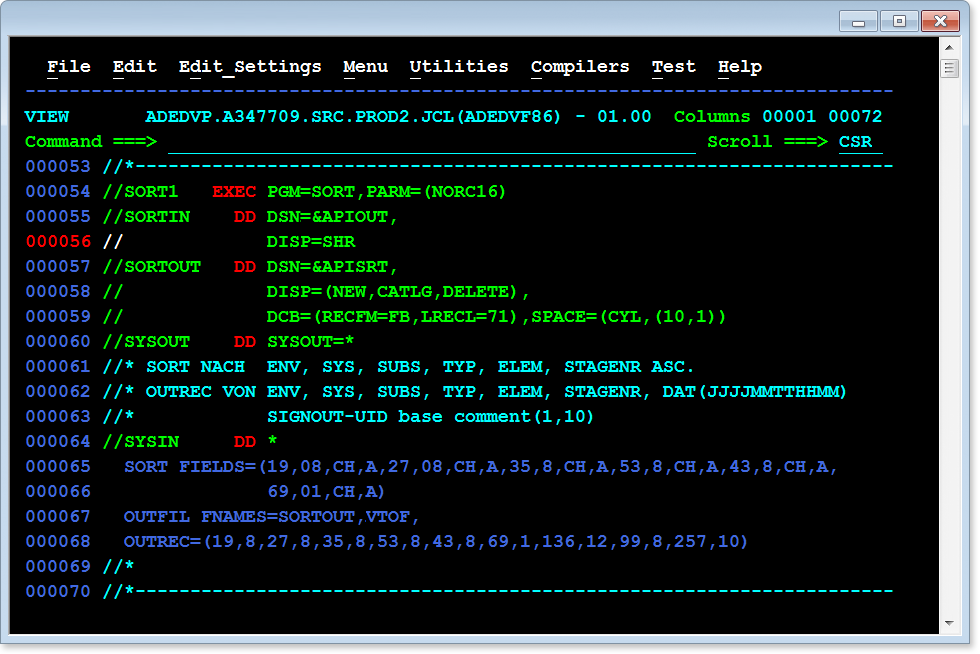Open the Edit menu
This screenshot has height=654, width=980.
pos(134,67)
